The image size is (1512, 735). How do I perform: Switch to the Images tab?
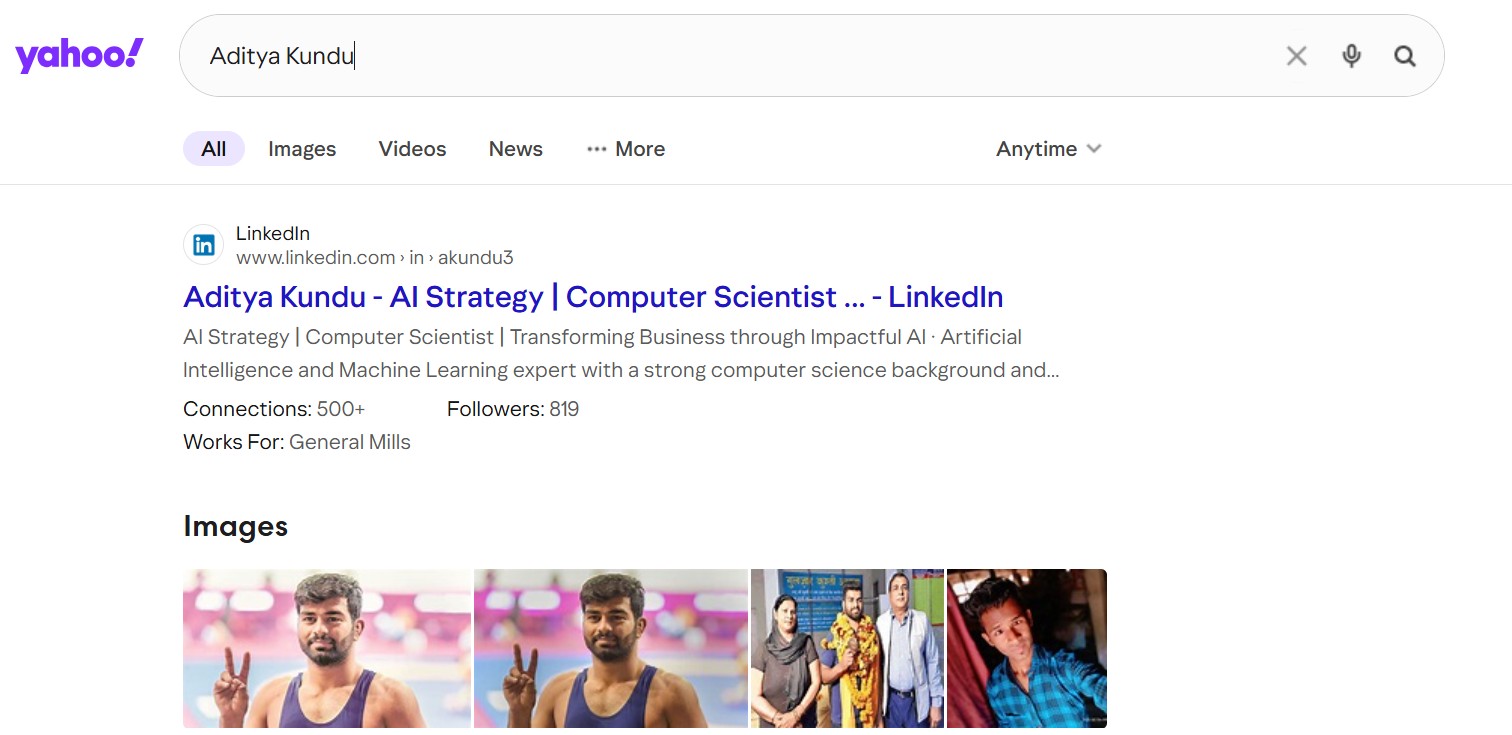[302, 149]
